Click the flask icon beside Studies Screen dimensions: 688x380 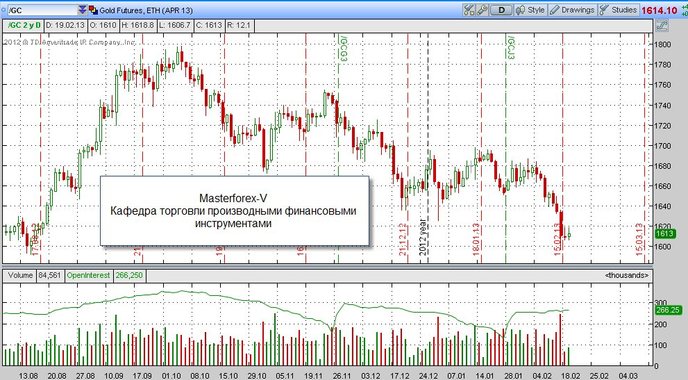604,10
